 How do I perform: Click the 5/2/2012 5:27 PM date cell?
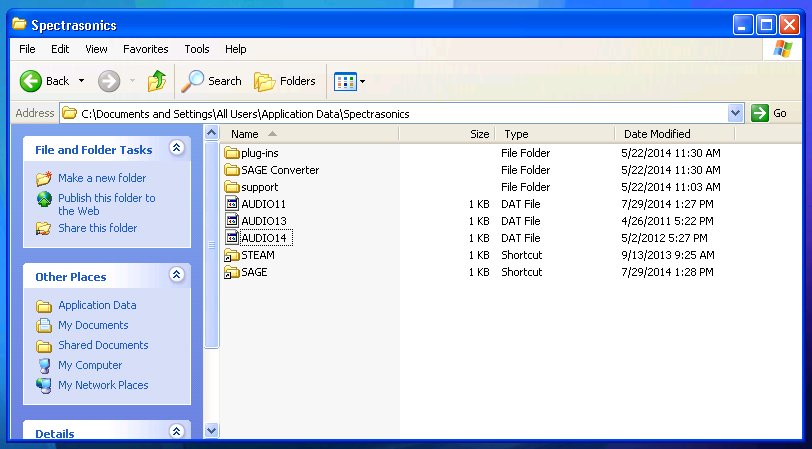point(664,238)
